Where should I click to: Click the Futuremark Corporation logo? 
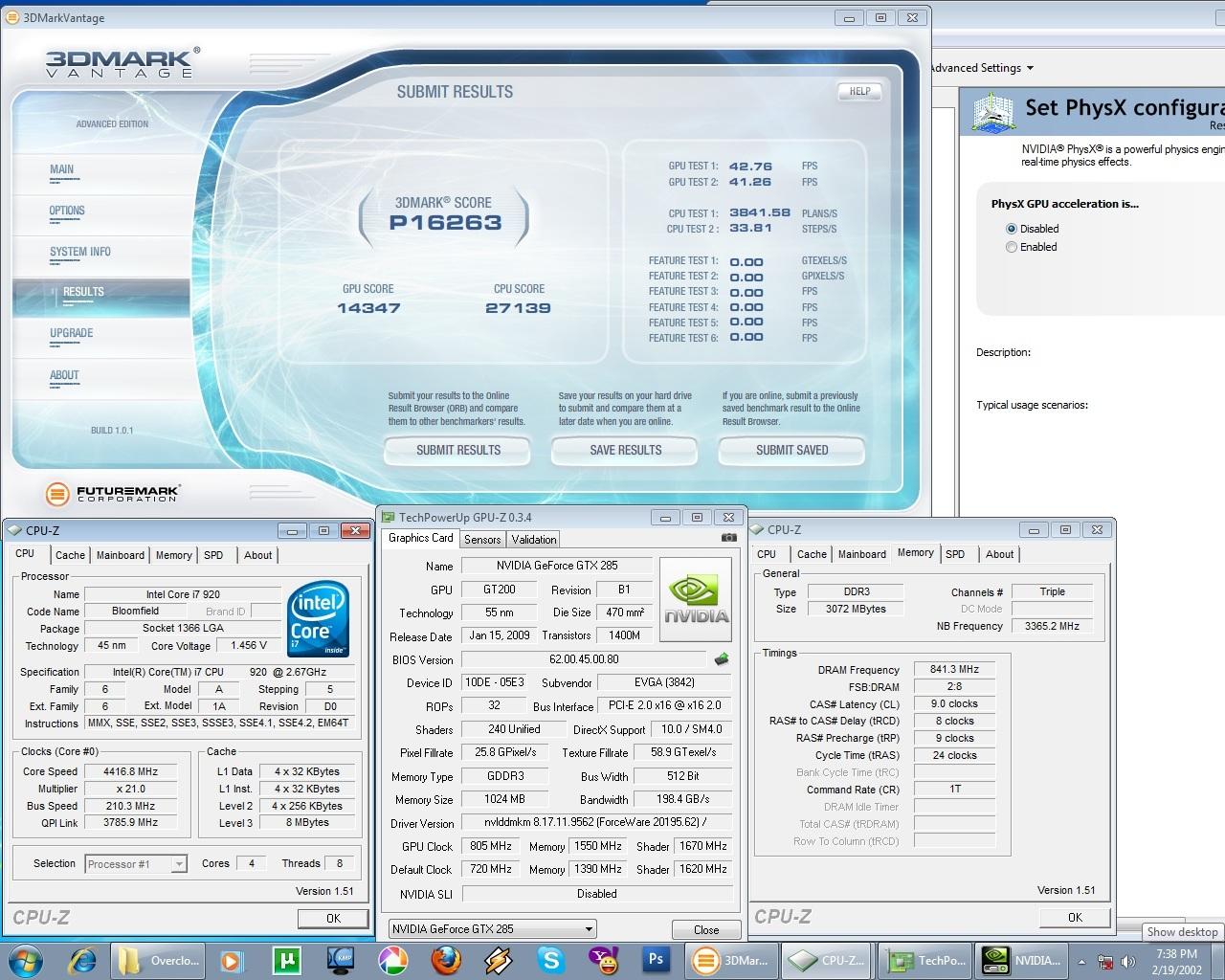(113, 494)
